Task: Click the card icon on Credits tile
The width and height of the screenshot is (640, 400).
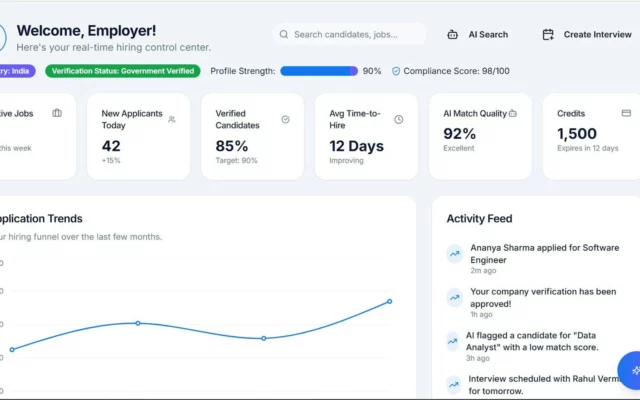Action: click(626, 113)
